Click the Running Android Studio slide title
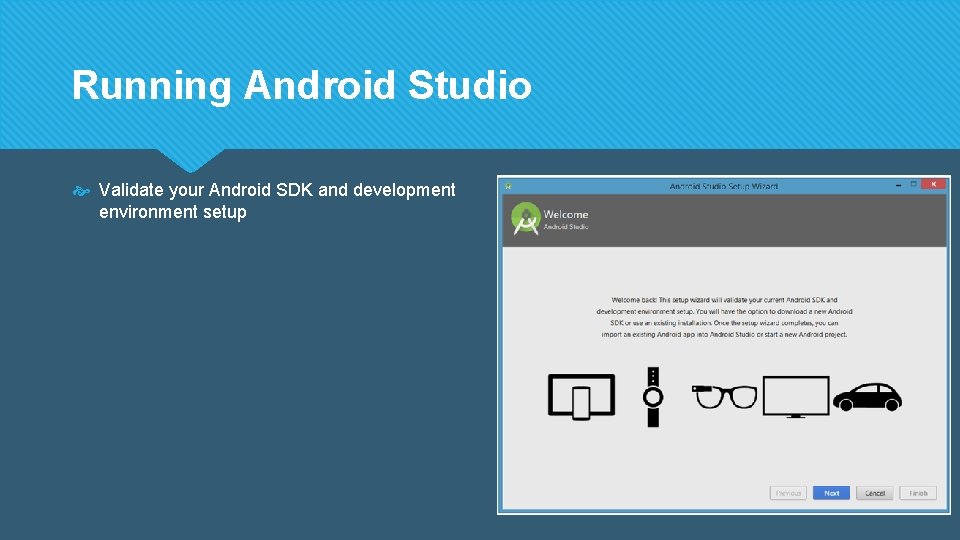960x540 pixels. (302, 85)
